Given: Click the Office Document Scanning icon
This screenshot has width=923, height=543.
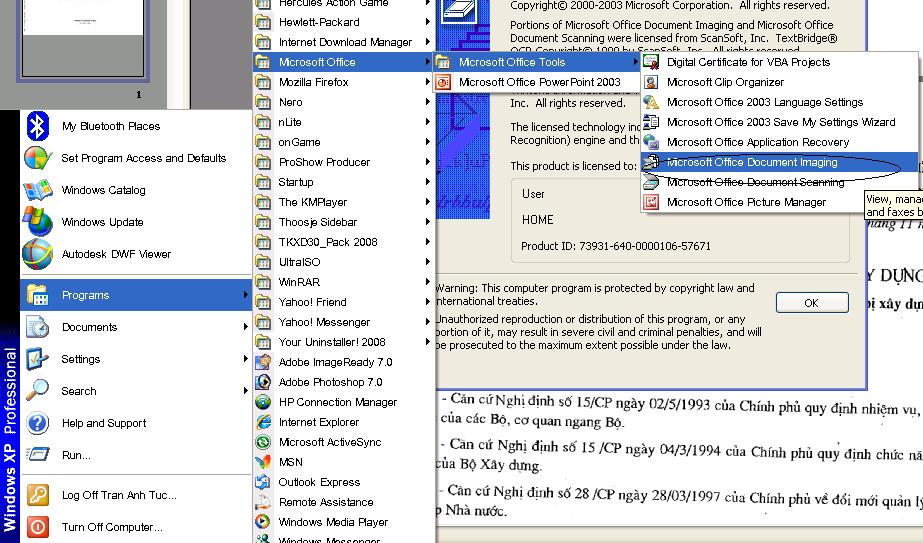Looking at the screenshot, I should coord(651,182).
